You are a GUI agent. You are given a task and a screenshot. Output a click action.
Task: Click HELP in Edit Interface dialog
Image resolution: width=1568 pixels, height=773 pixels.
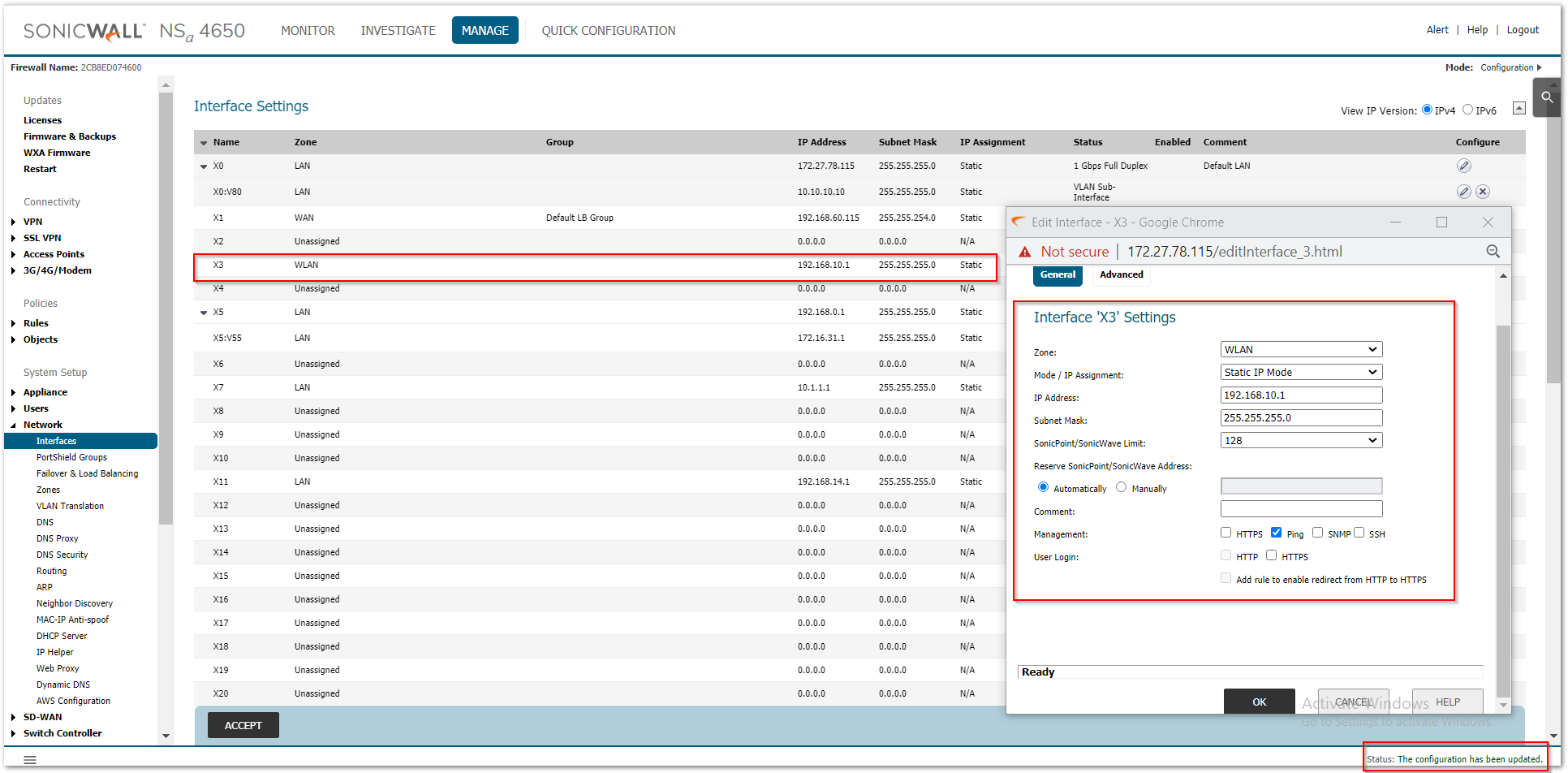[1448, 702]
